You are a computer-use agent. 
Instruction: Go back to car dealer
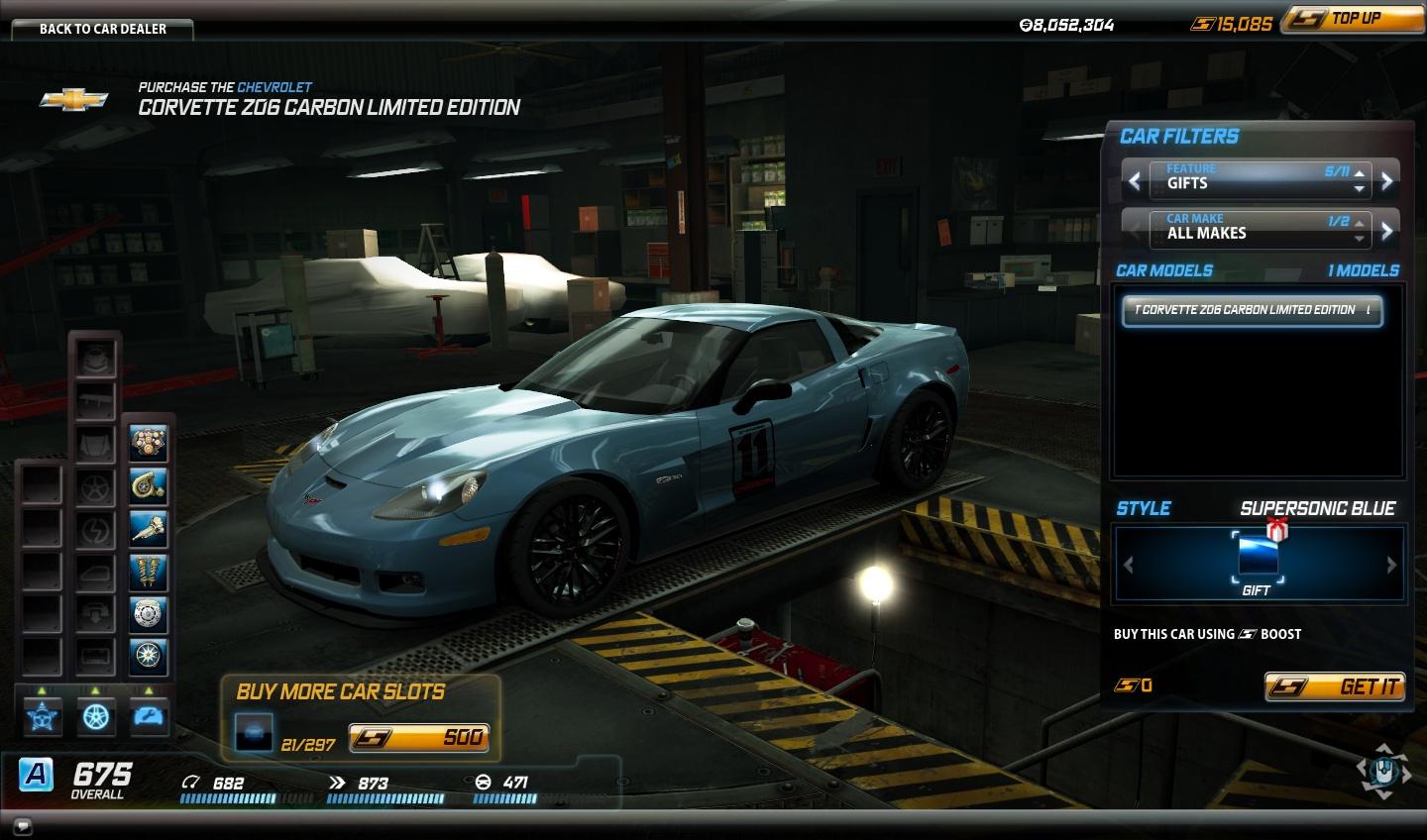(103, 29)
